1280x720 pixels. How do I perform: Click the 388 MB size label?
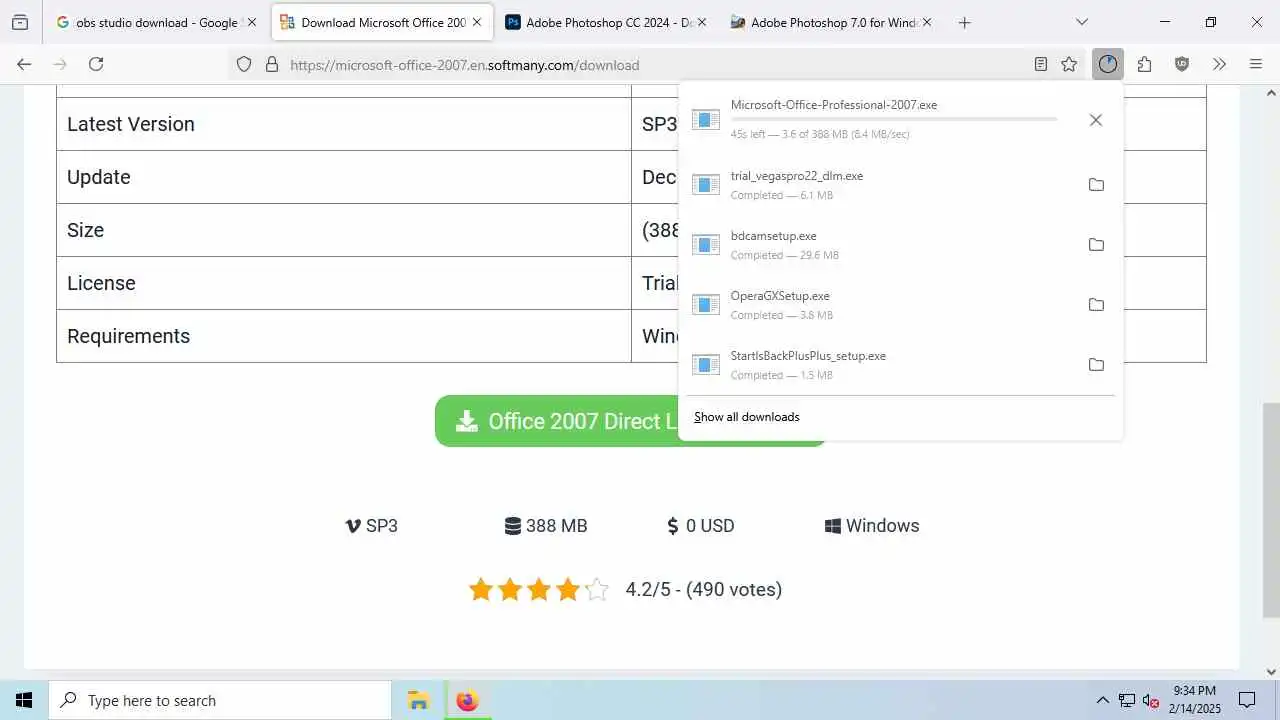pos(546,526)
